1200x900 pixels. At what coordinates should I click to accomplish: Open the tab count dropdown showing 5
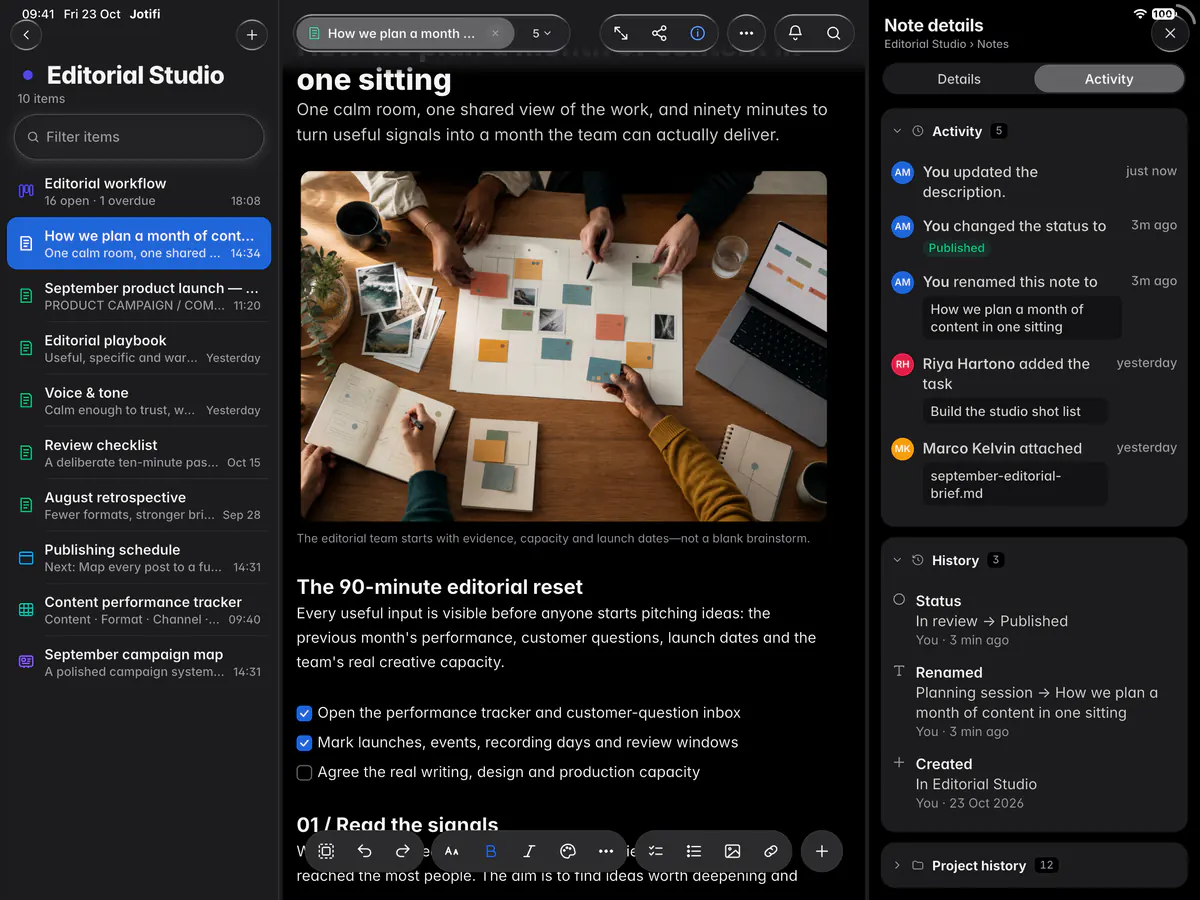coord(542,33)
